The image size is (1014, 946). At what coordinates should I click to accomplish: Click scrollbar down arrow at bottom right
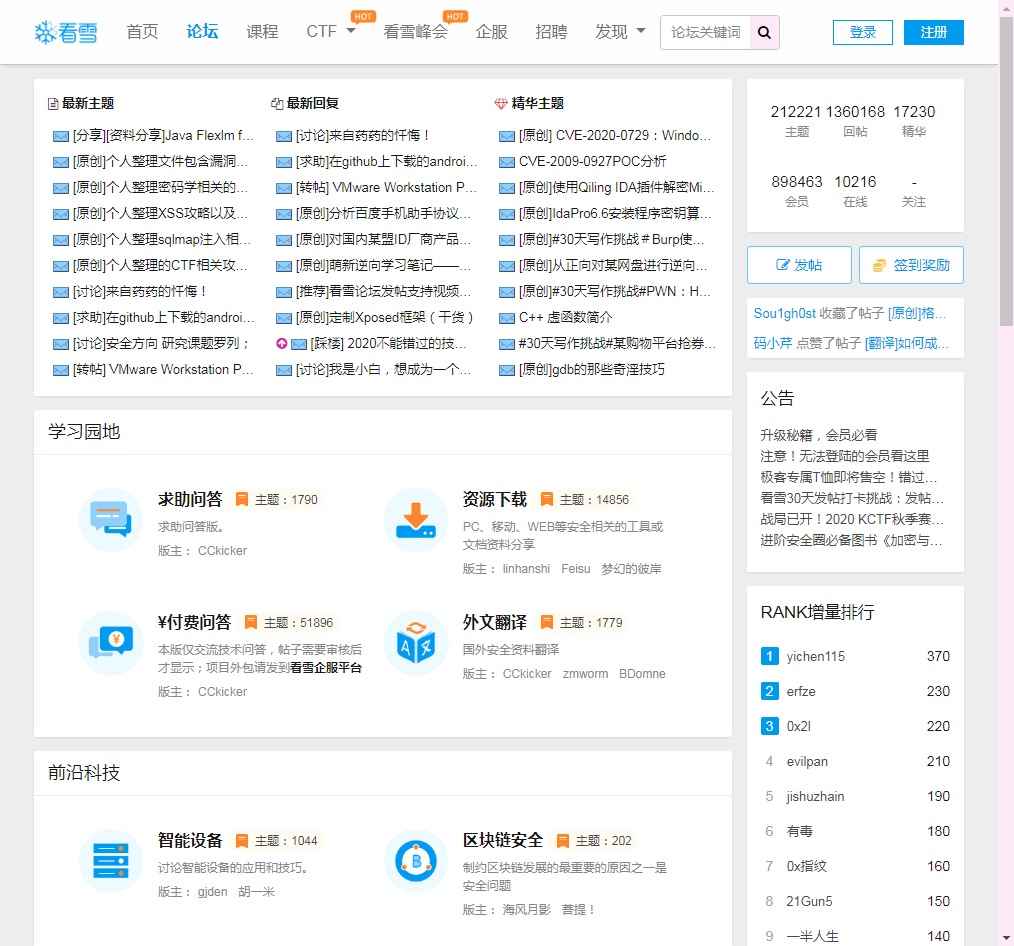pyautogui.click(x=1006, y=938)
